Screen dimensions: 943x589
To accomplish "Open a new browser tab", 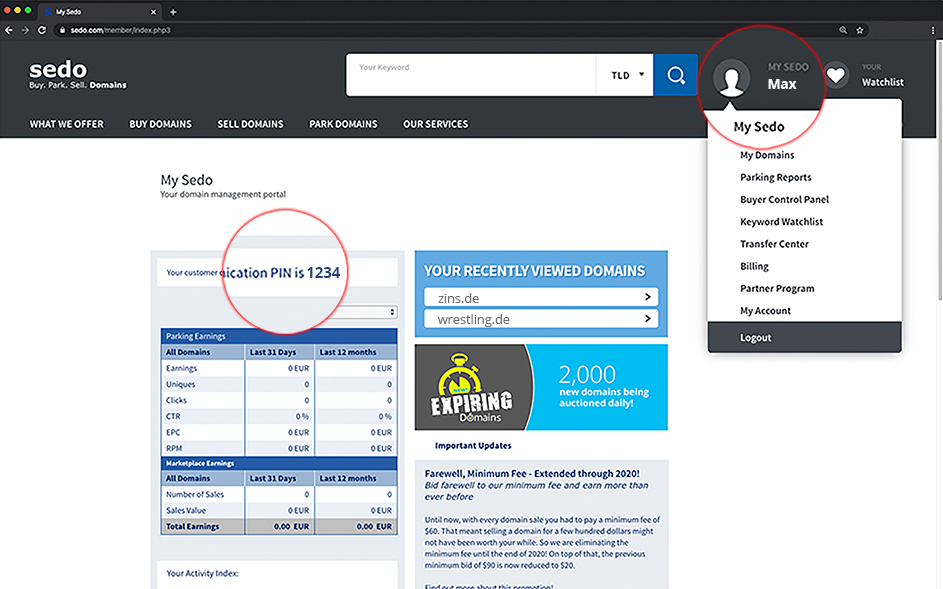I will click(173, 11).
